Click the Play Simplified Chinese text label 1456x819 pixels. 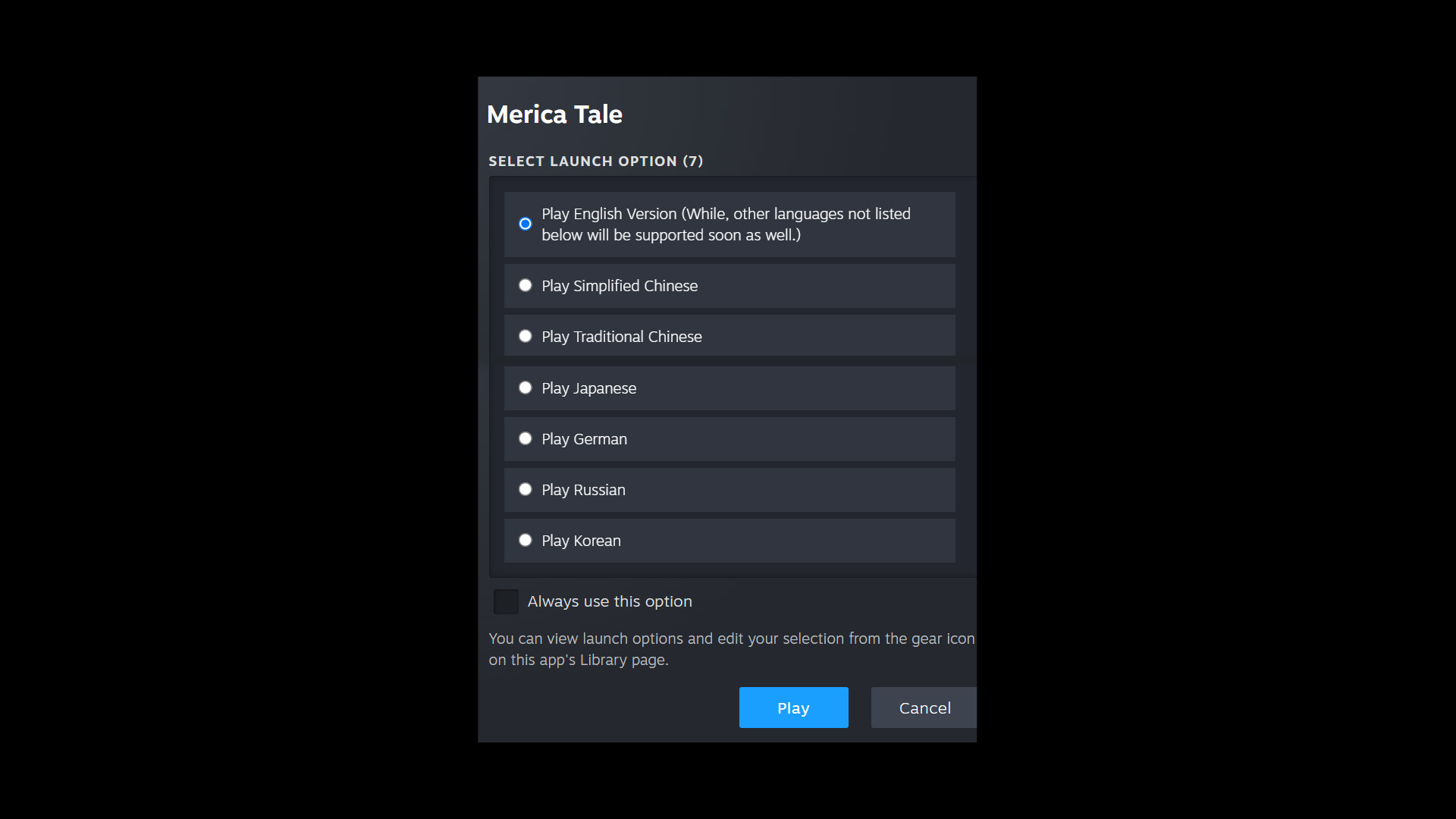pyautogui.click(x=620, y=286)
